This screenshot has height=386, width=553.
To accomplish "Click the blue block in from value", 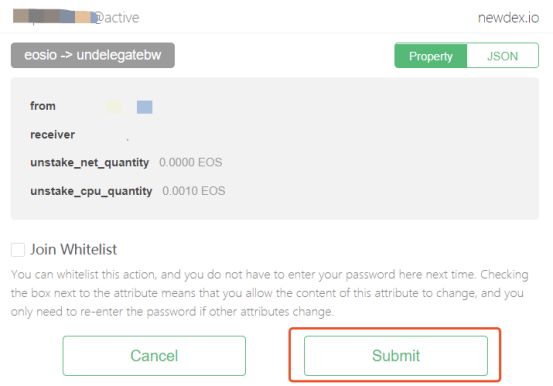I will click(x=145, y=107).
